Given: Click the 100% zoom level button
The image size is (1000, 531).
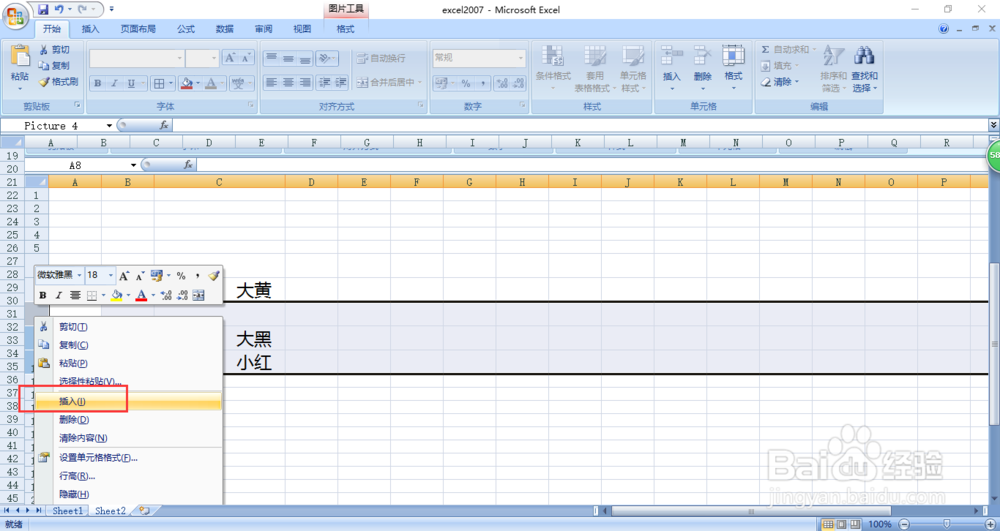Looking at the screenshot, I should coord(880,524).
